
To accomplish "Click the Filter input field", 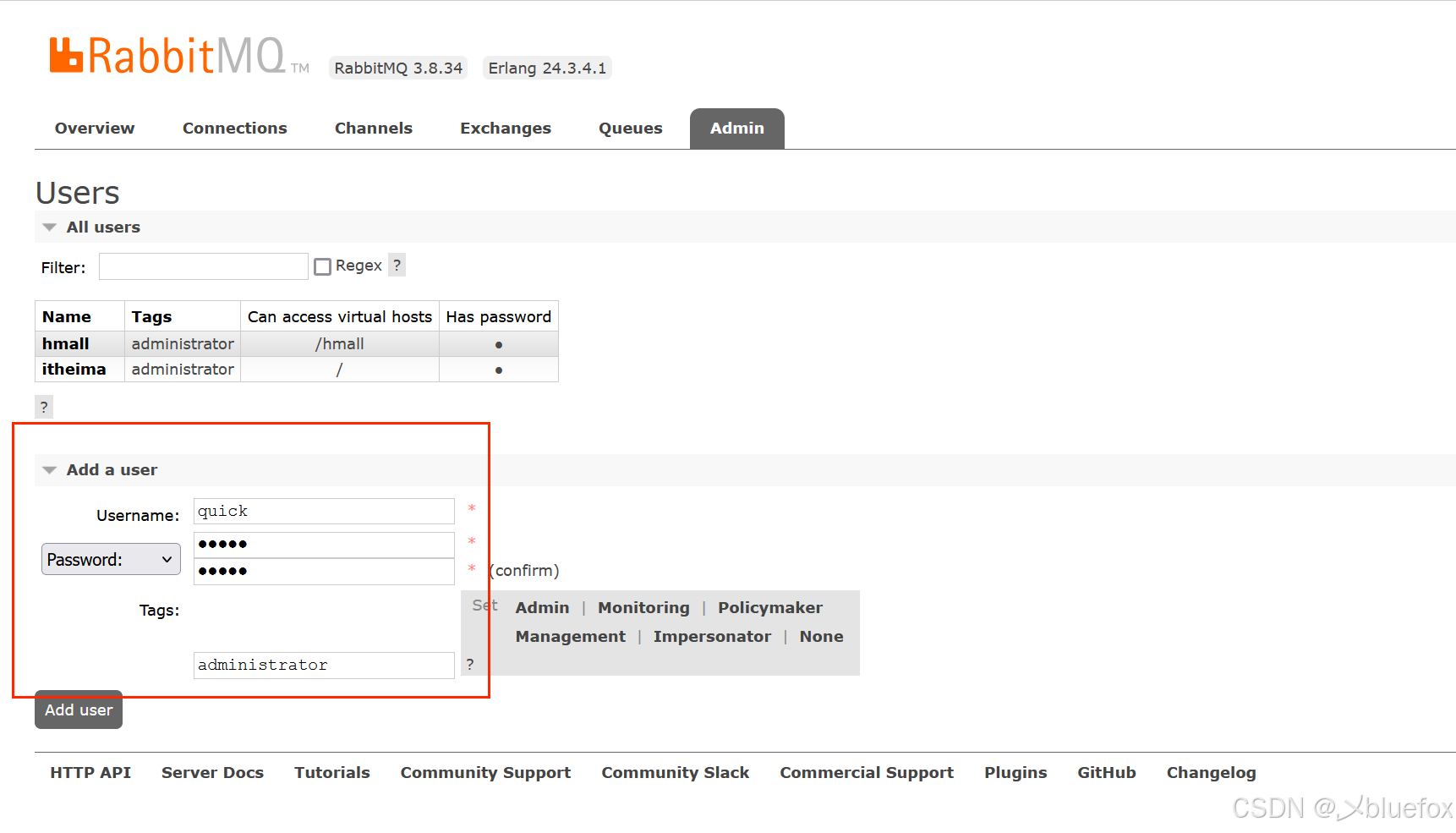I will [x=204, y=266].
